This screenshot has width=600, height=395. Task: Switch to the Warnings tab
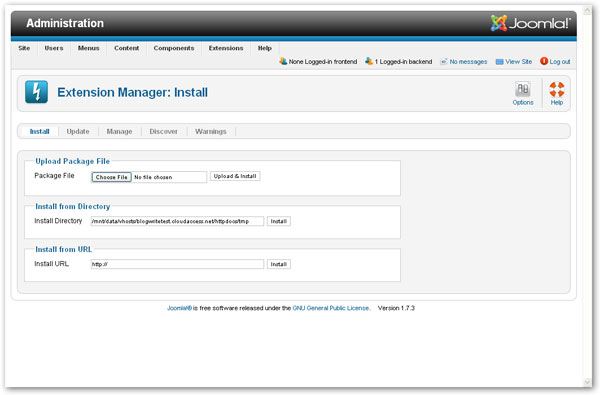211,131
